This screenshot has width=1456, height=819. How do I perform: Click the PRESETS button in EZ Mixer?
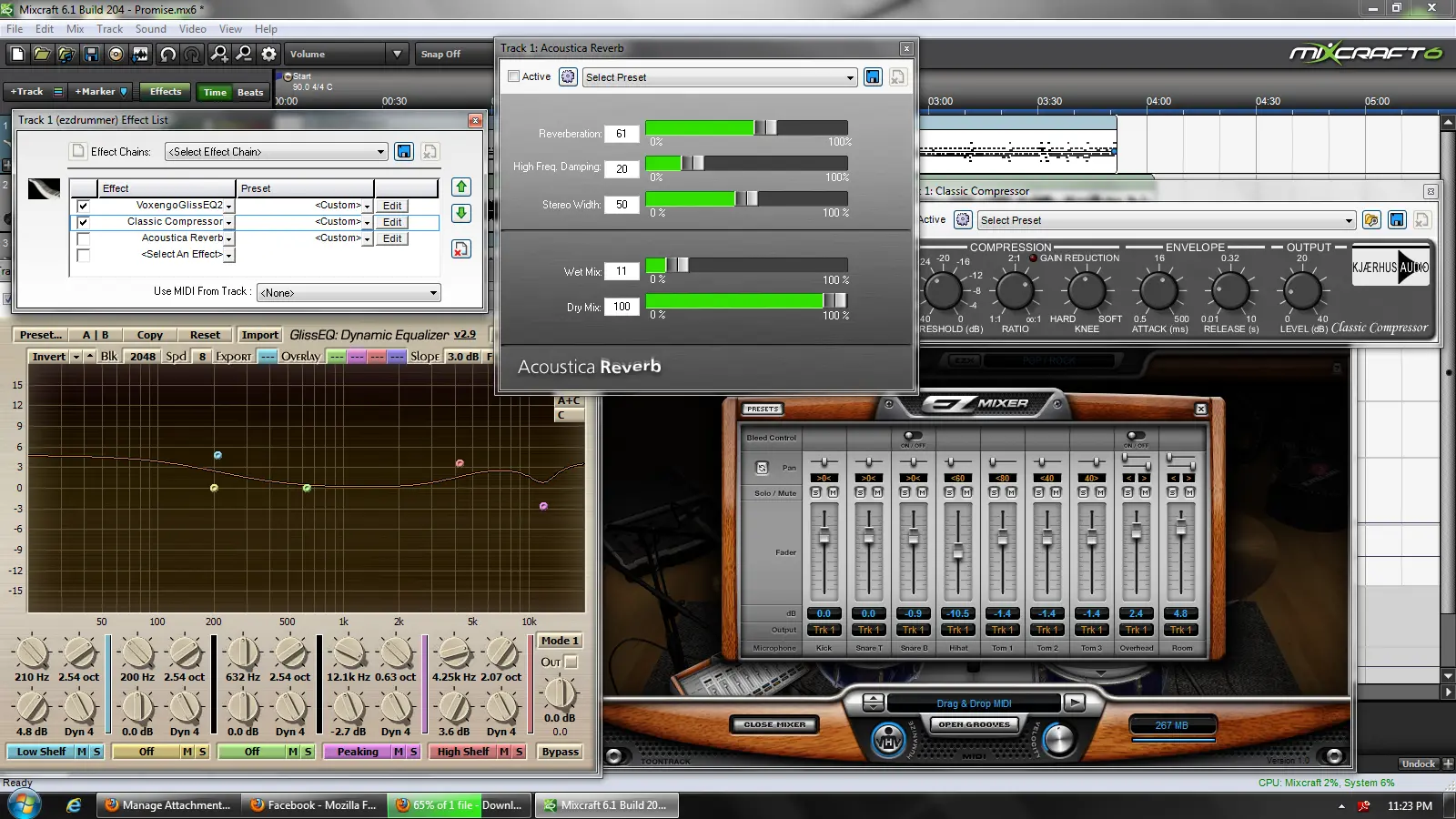[x=763, y=409]
